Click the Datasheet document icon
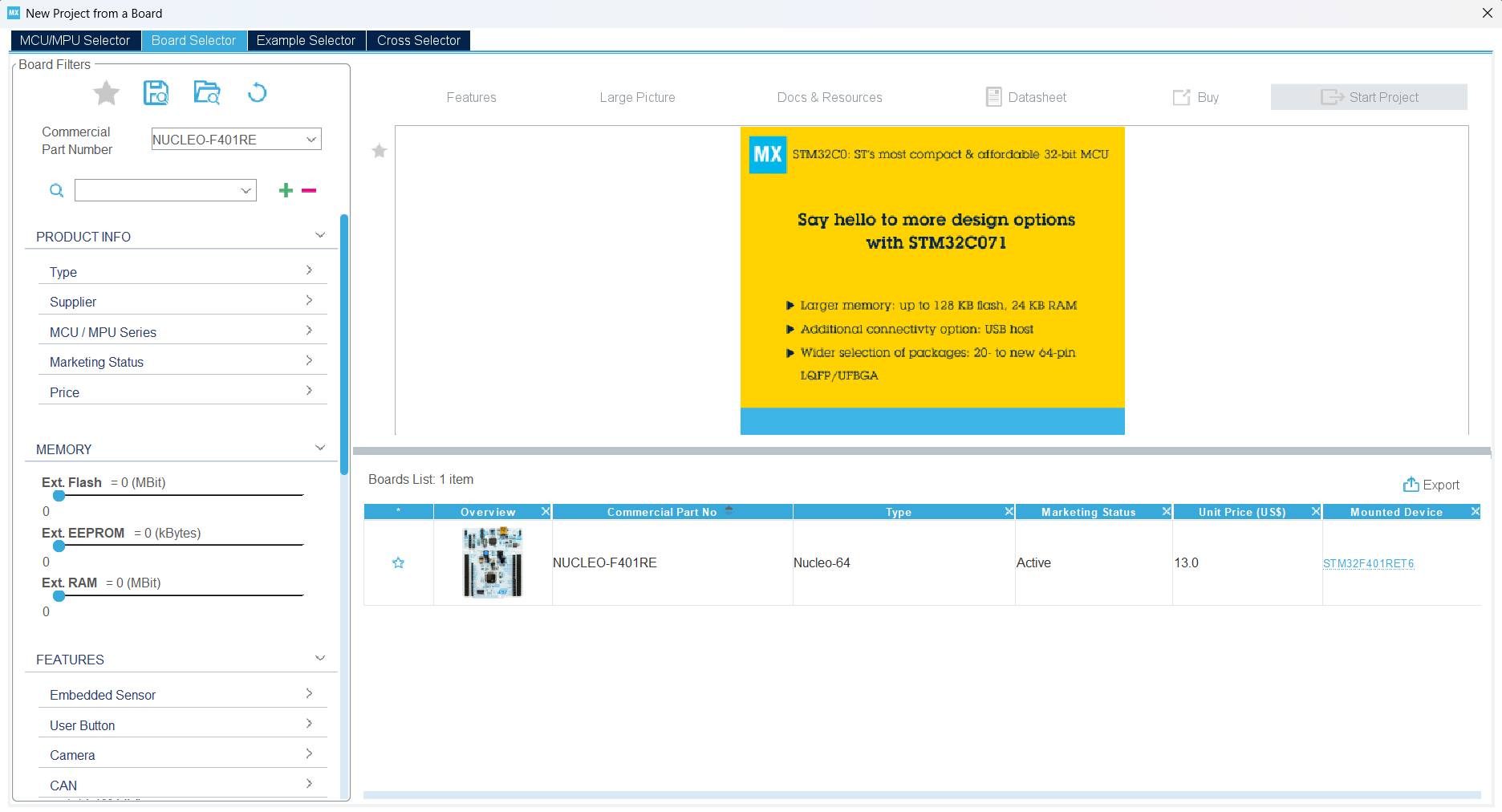The image size is (1502, 812). pos(993,97)
